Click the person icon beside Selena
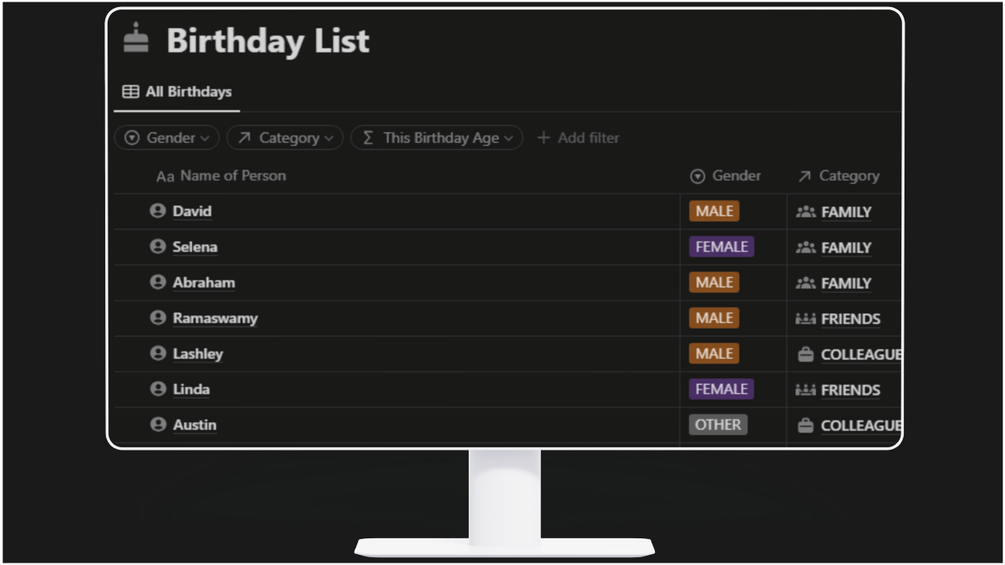 157,246
